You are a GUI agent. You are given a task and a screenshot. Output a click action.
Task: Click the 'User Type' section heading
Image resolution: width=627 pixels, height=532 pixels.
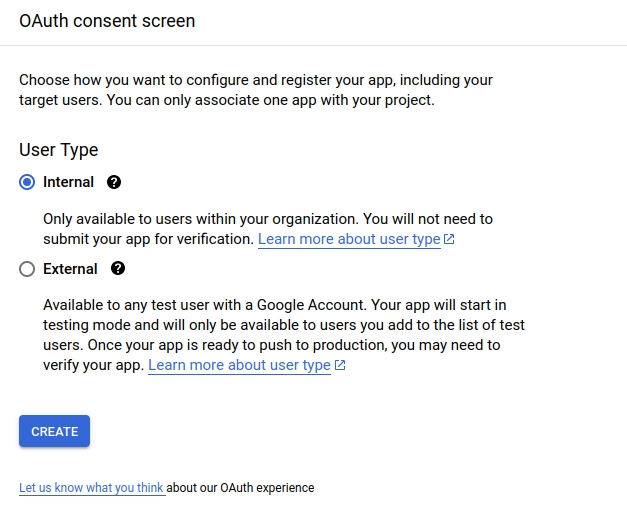pyautogui.click(x=58, y=150)
